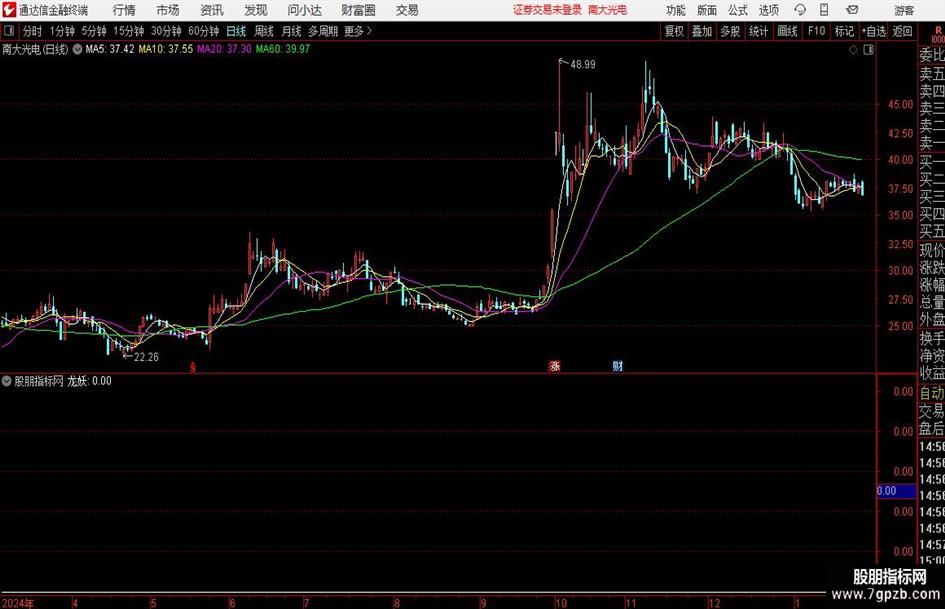Click the MA5: 37.42 label
The height and width of the screenshot is (609, 945).
tap(110, 49)
